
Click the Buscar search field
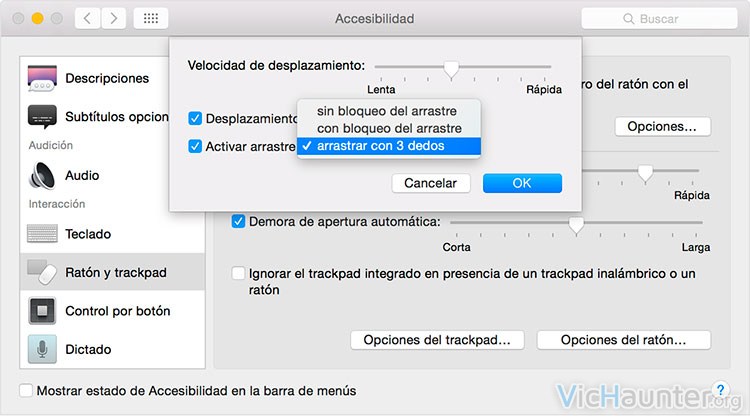click(659, 19)
